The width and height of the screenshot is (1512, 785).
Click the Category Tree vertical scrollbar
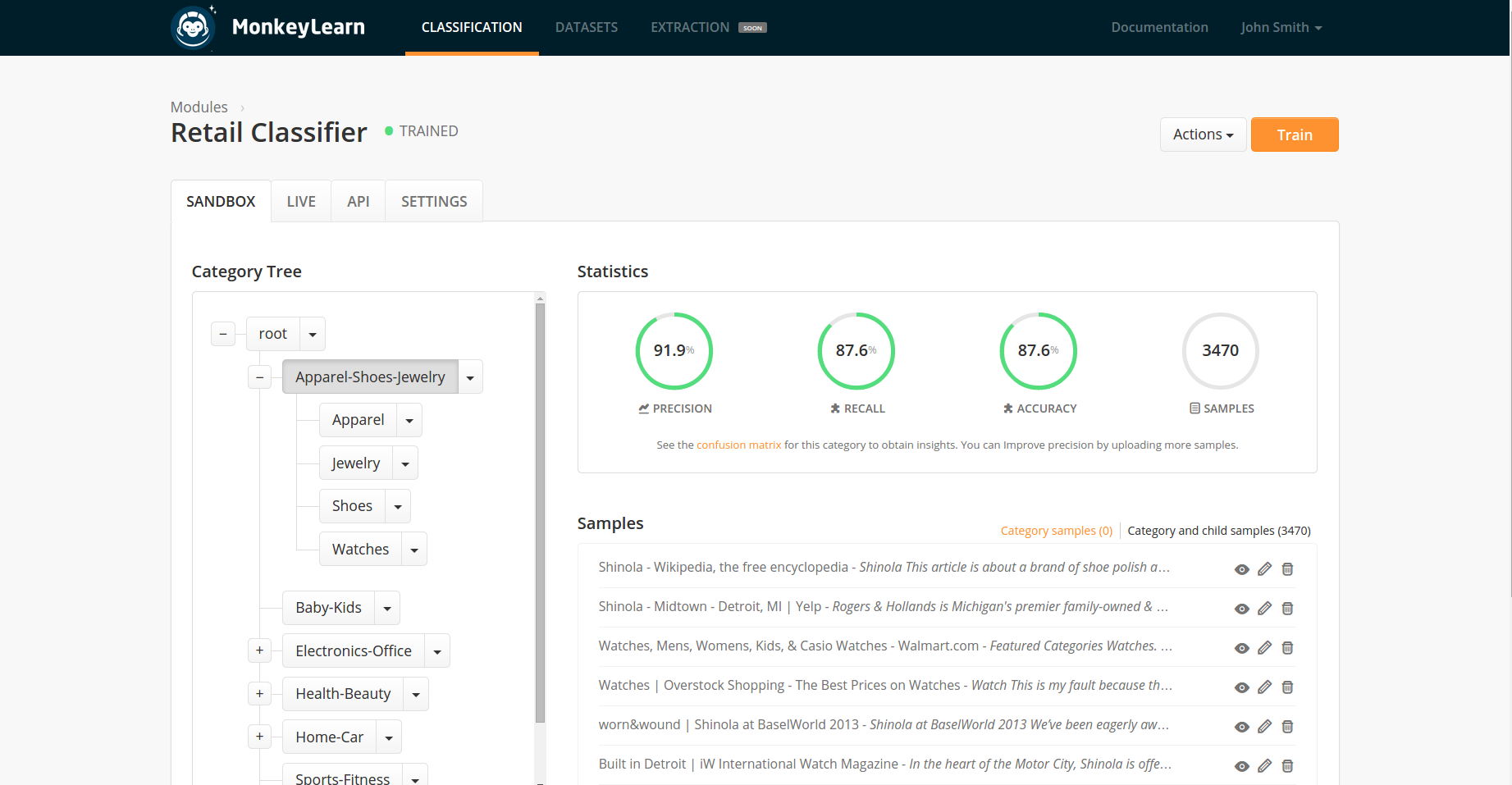pos(540,513)
